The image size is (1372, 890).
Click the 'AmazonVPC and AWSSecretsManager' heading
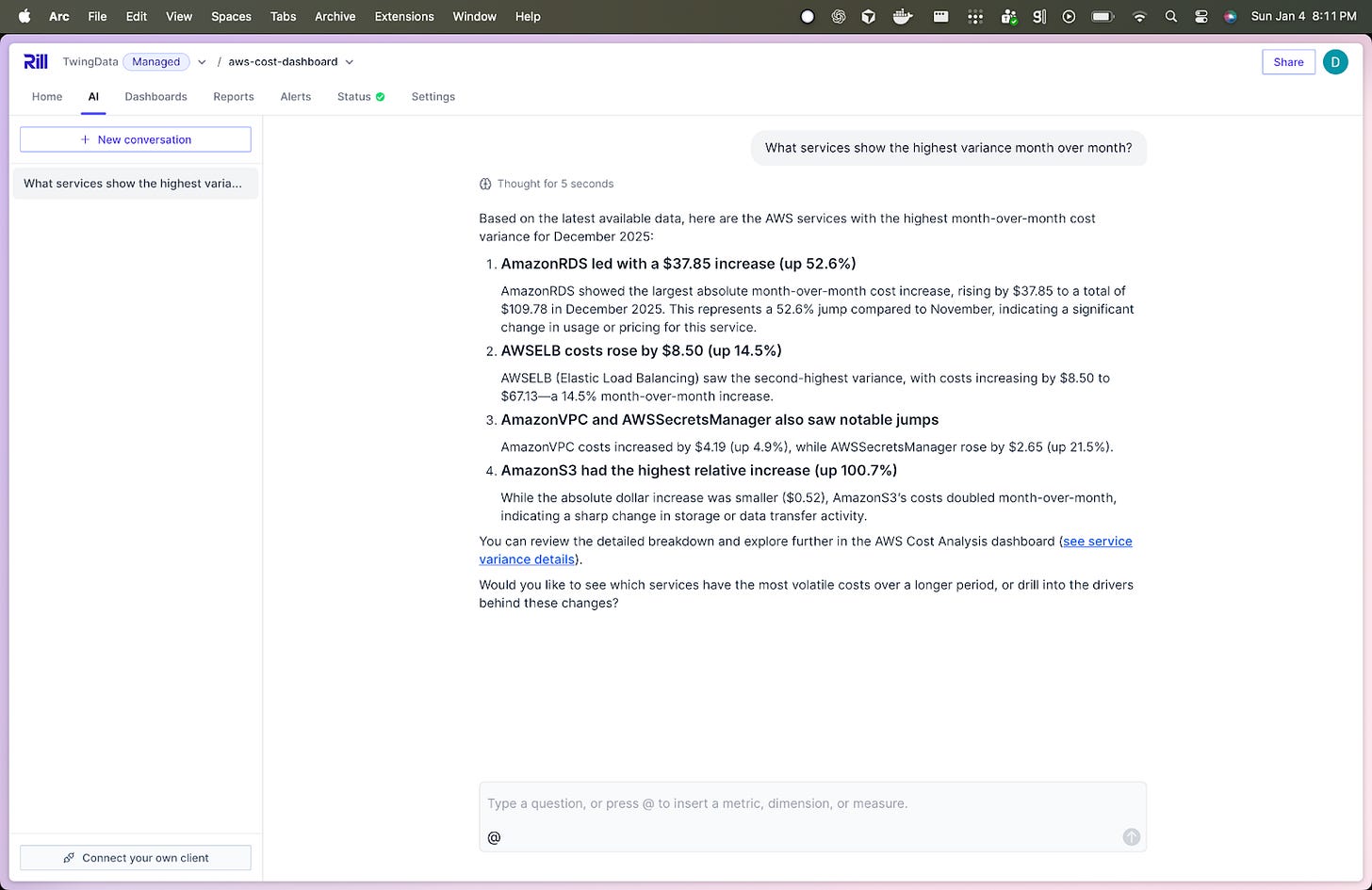720,420
